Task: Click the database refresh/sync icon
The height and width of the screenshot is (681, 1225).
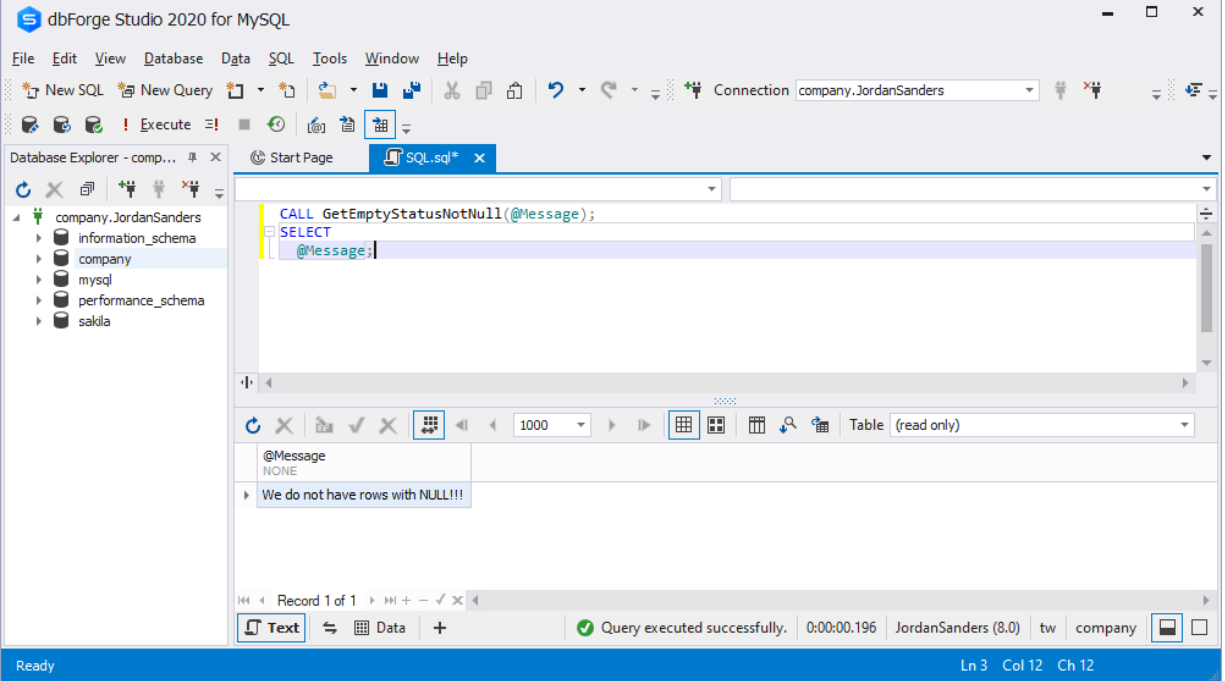Action: pos(62,125)
